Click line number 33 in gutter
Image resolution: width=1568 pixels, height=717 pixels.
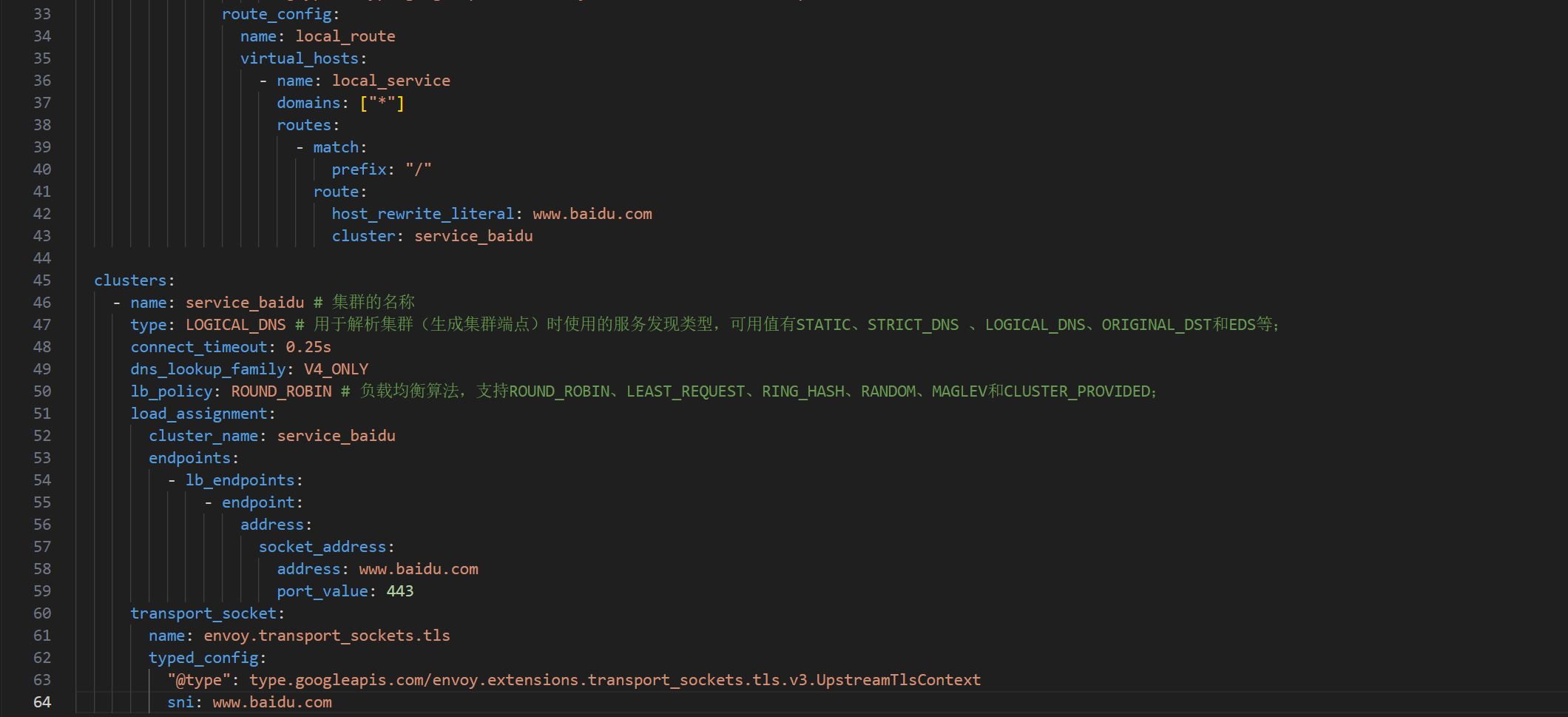point(42,14)
